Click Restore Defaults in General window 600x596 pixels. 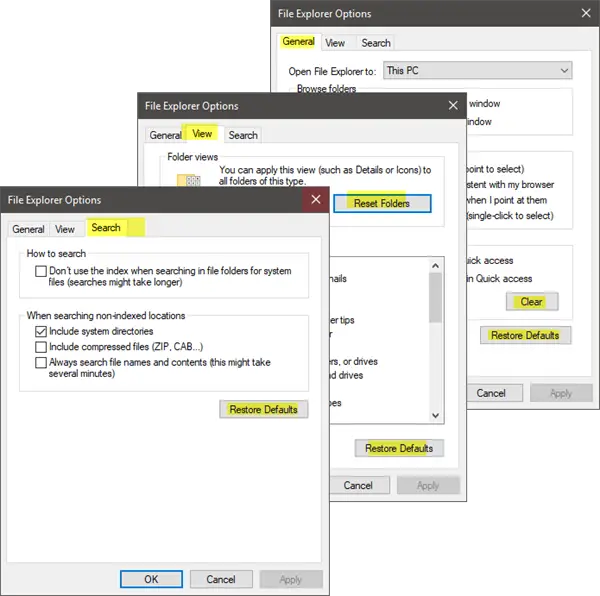coord(525,335)
